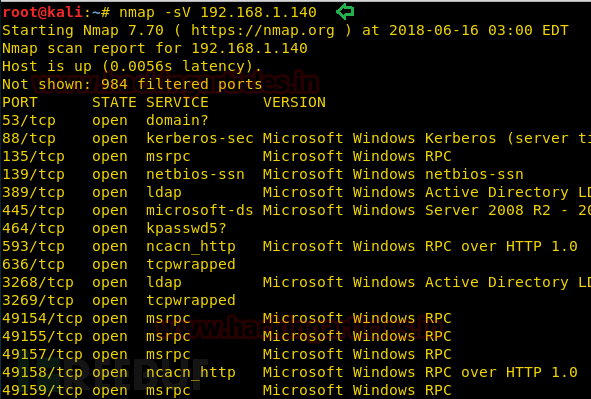Viewport: 591px width, 399px height.
Task: Select the 53/tcp port entry
Action: [29, 121]
